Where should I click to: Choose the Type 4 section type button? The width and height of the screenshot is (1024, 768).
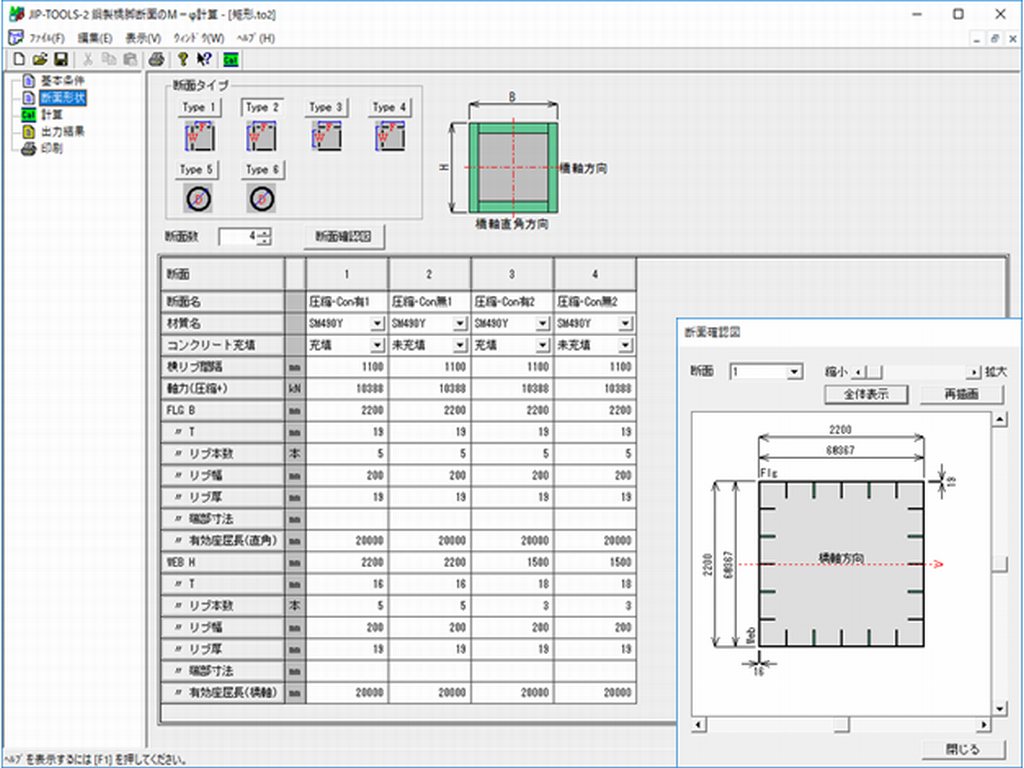tap(389, 107)
